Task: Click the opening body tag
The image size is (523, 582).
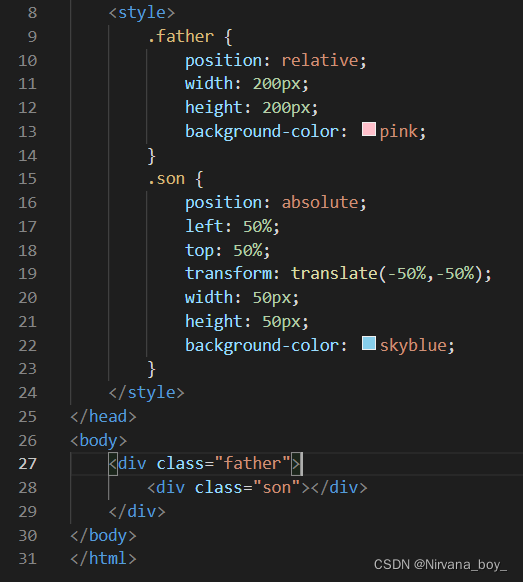Action: [99, 441]
